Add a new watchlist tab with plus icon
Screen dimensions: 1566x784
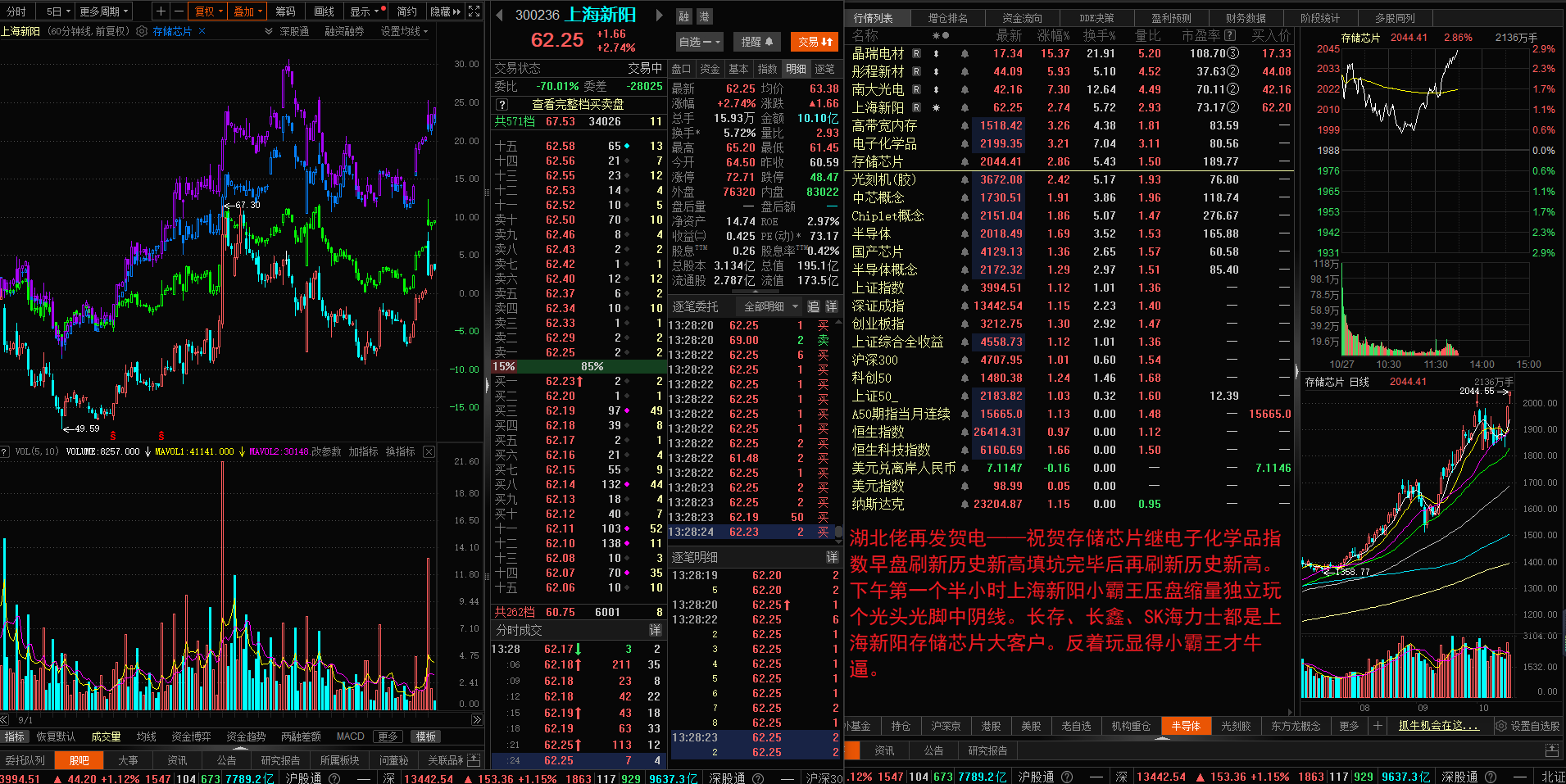tap(1378, 726)
